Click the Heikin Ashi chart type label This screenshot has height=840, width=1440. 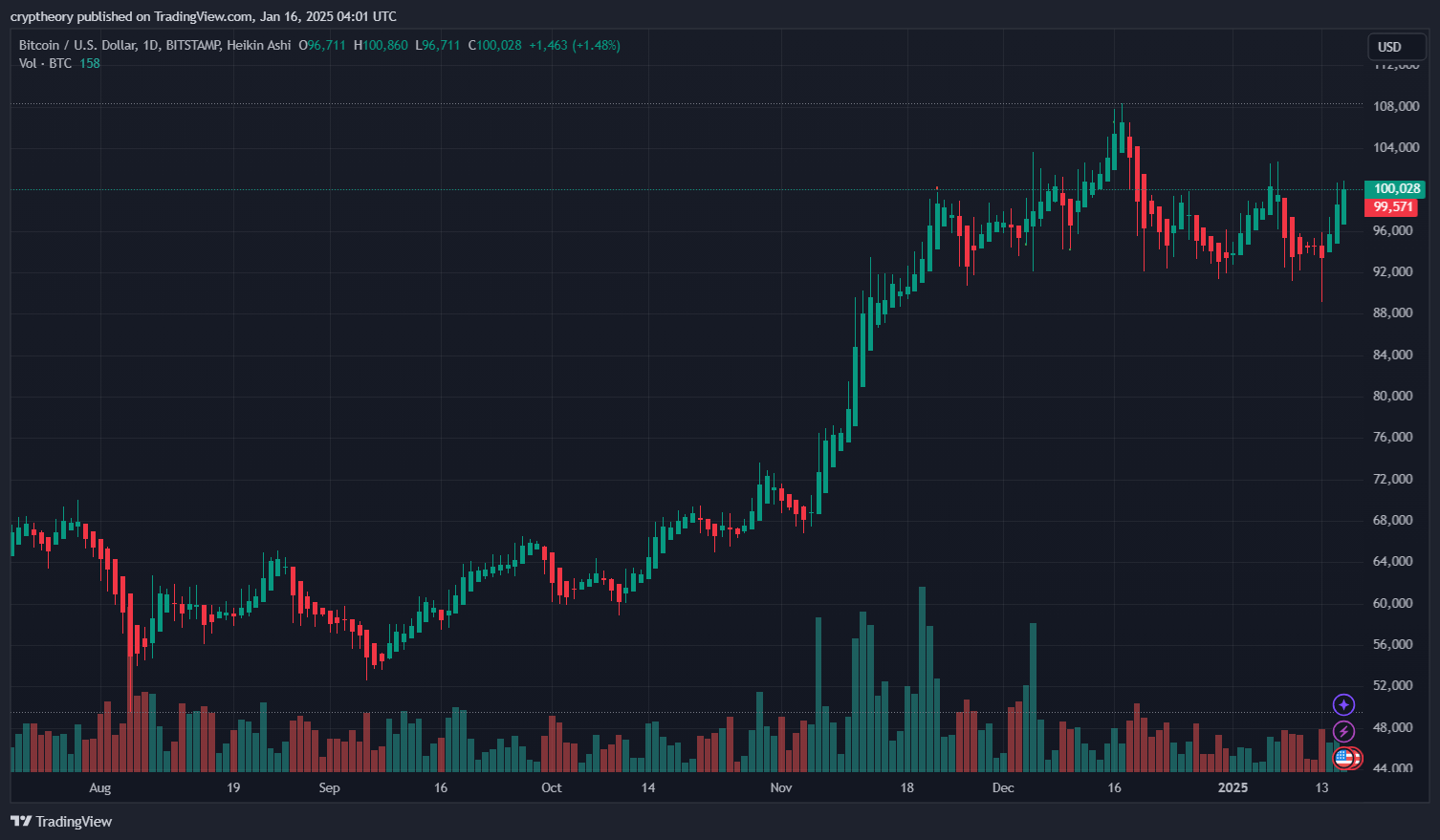coord(258,45)
